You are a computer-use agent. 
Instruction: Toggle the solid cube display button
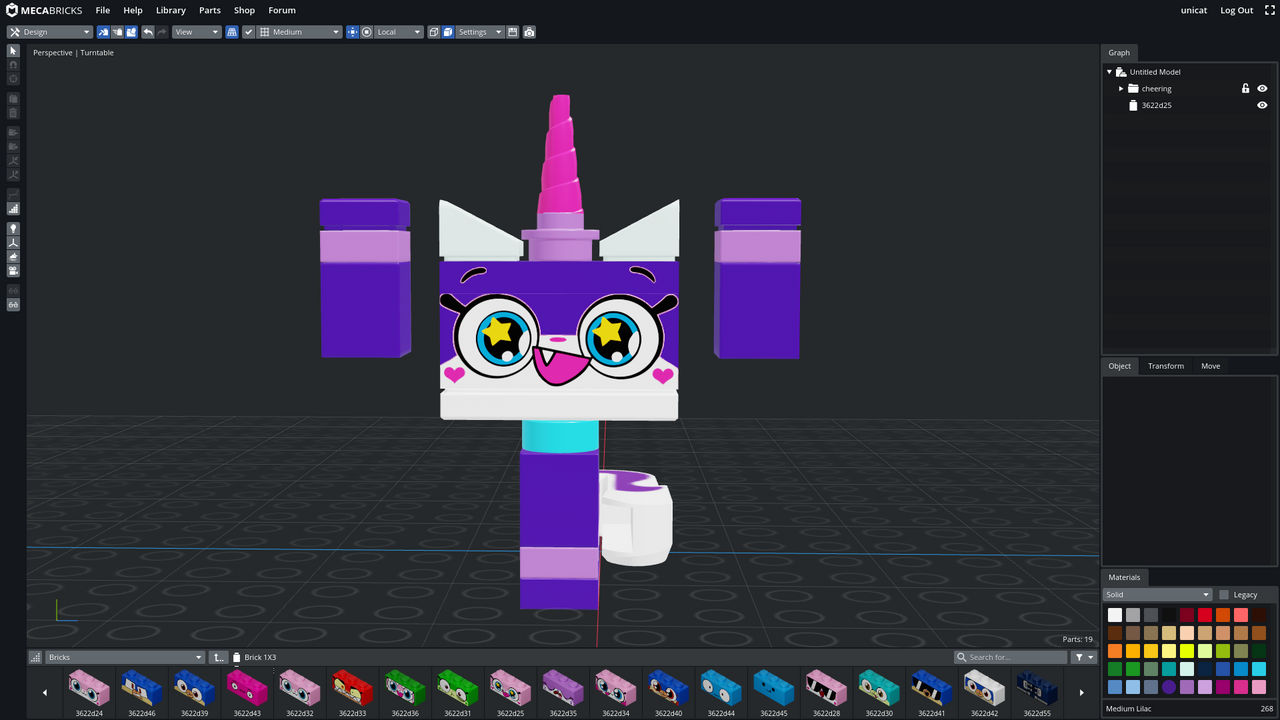448,32
